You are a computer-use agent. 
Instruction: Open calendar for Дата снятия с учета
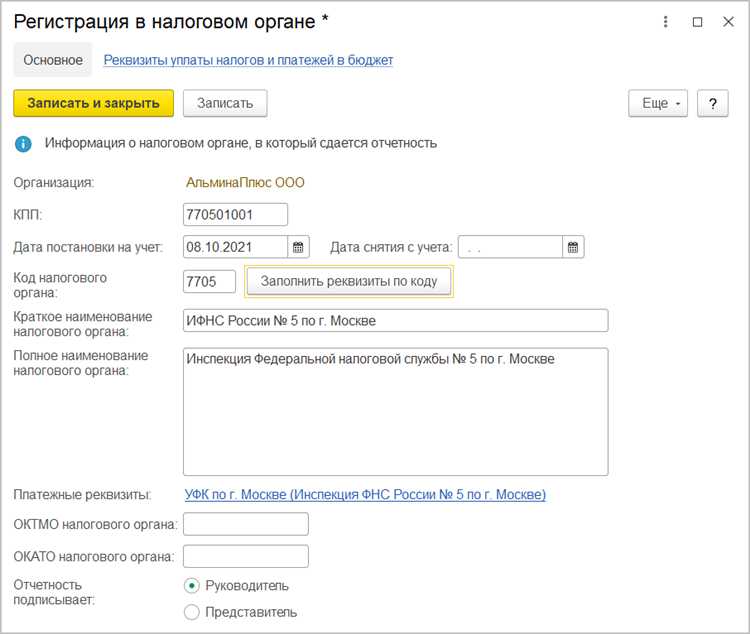point(573,247)
